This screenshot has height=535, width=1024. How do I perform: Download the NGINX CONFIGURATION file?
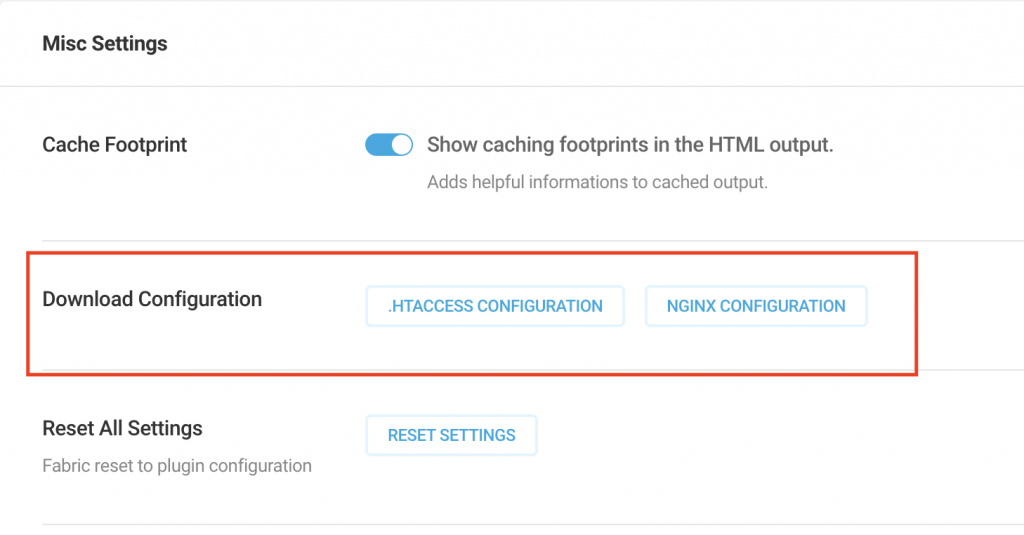pyautogui.click(x=756, y=306)
